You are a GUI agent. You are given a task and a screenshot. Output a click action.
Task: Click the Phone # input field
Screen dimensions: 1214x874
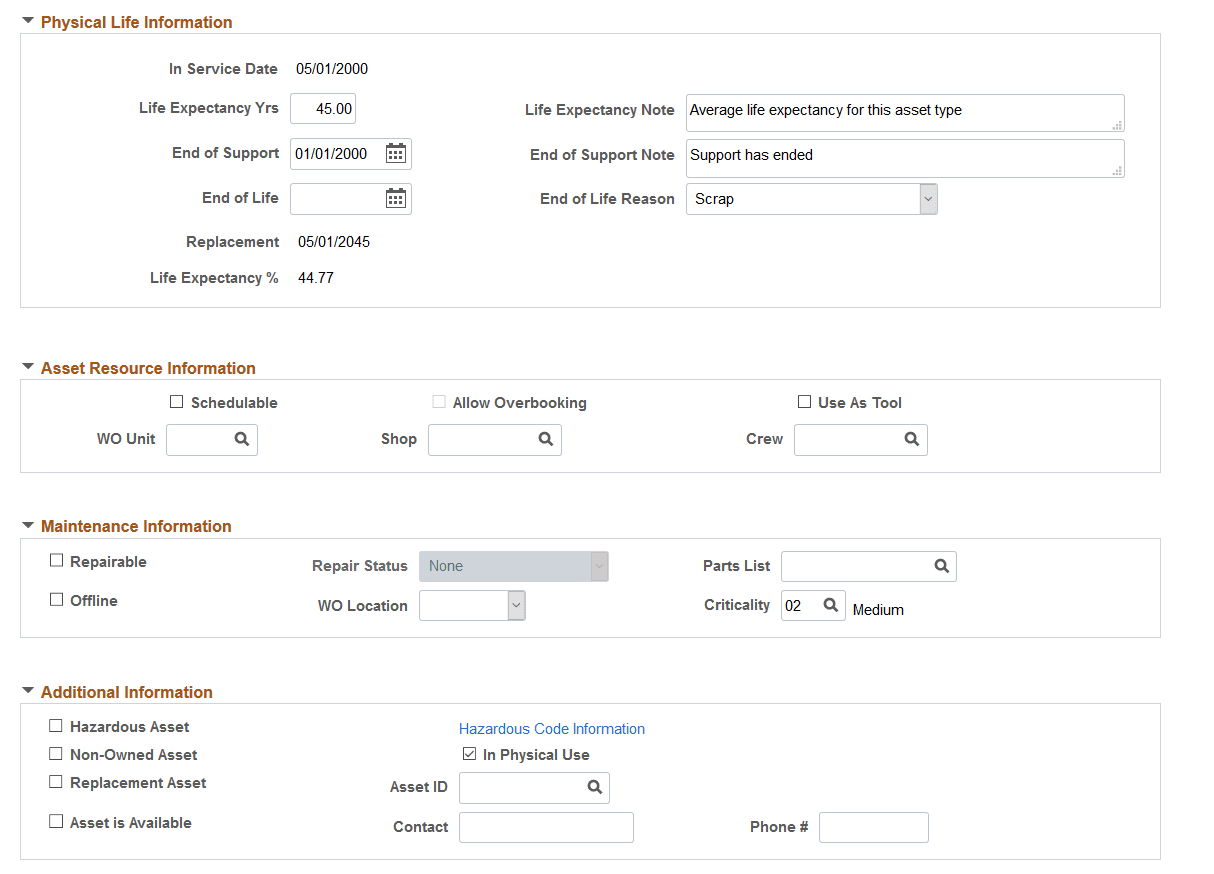tap(873, 826)
